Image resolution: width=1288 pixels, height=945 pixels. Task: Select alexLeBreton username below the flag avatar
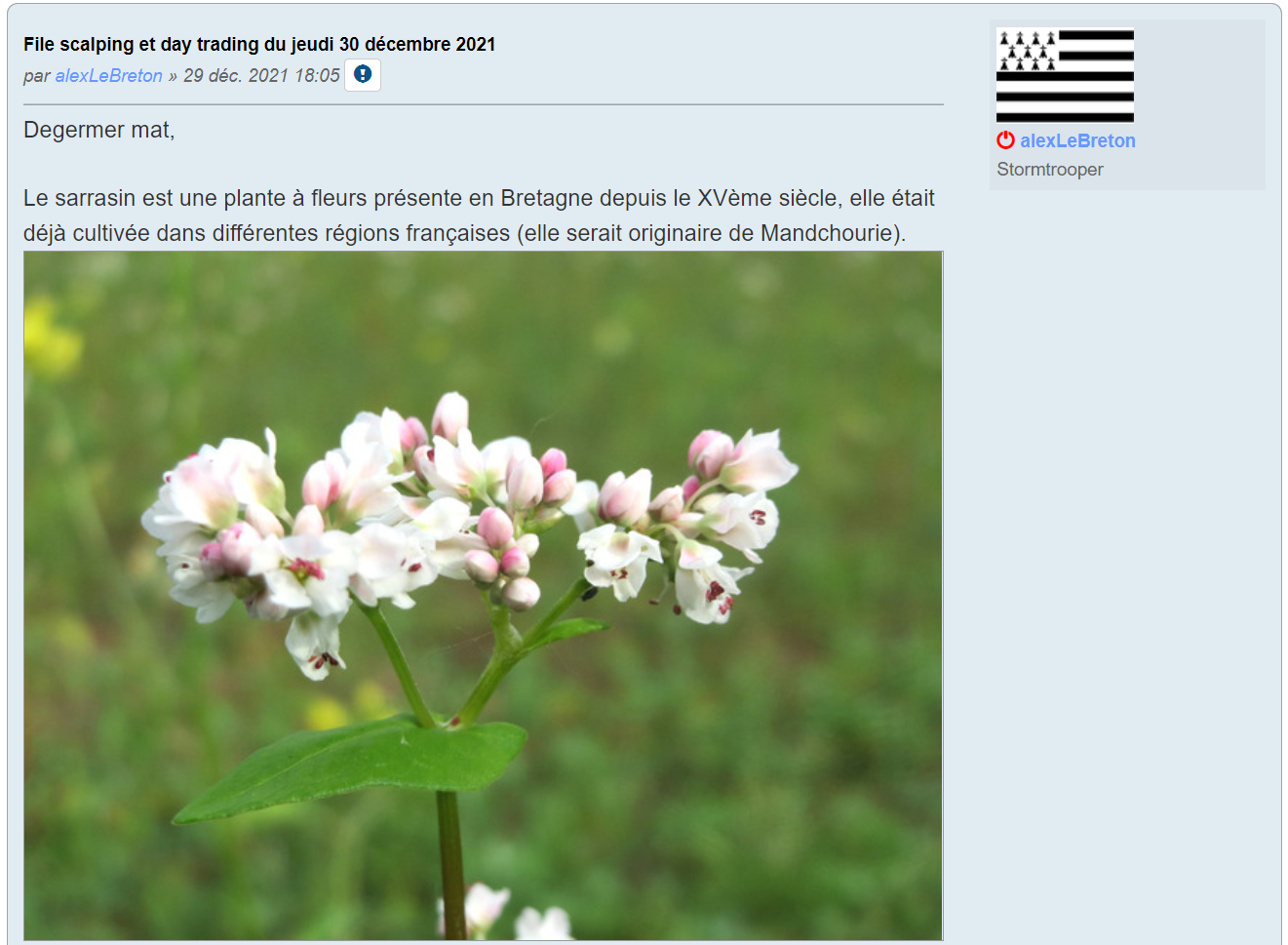[x=1077, y=140]
